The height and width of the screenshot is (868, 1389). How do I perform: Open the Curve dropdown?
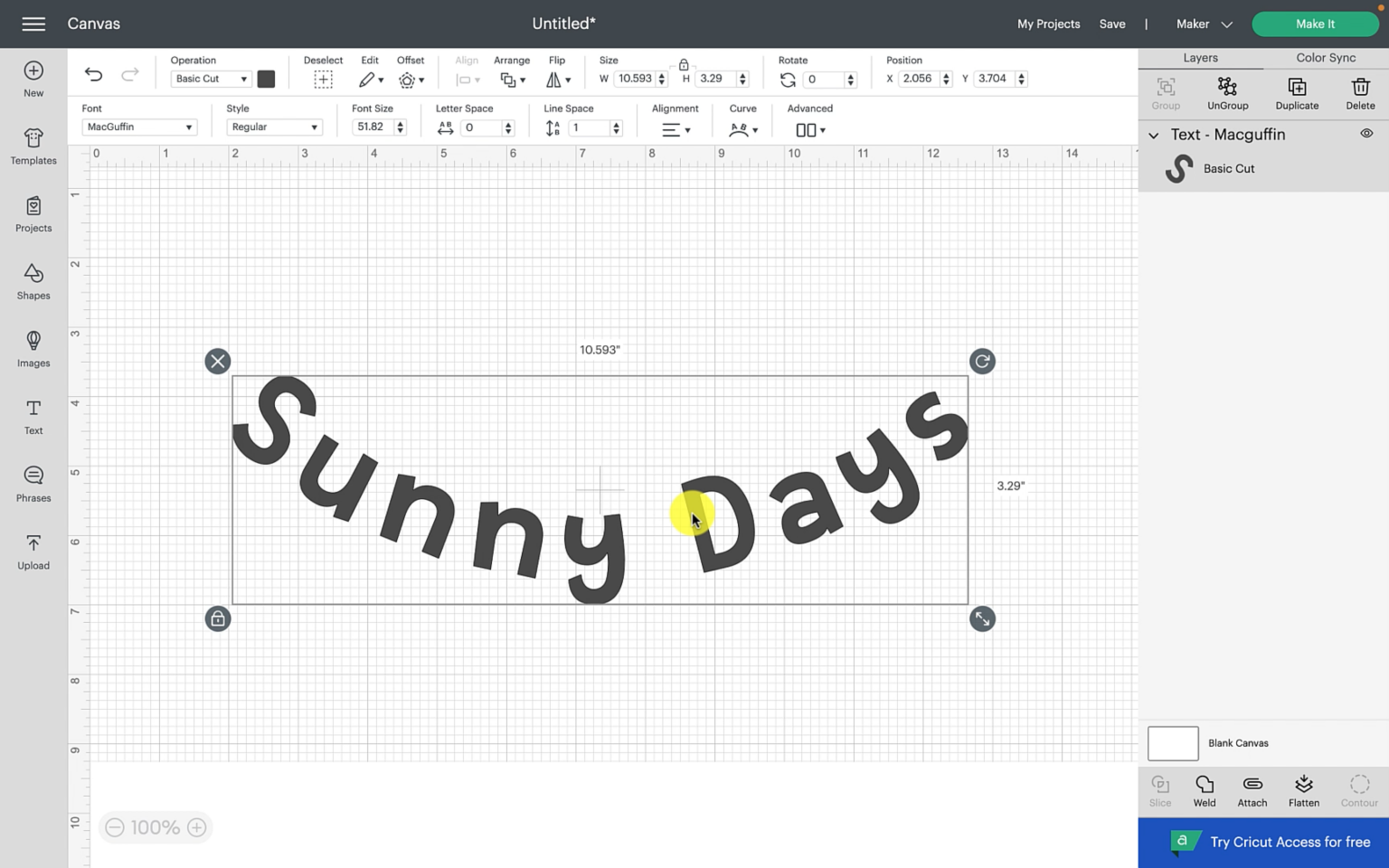point(743,129)
